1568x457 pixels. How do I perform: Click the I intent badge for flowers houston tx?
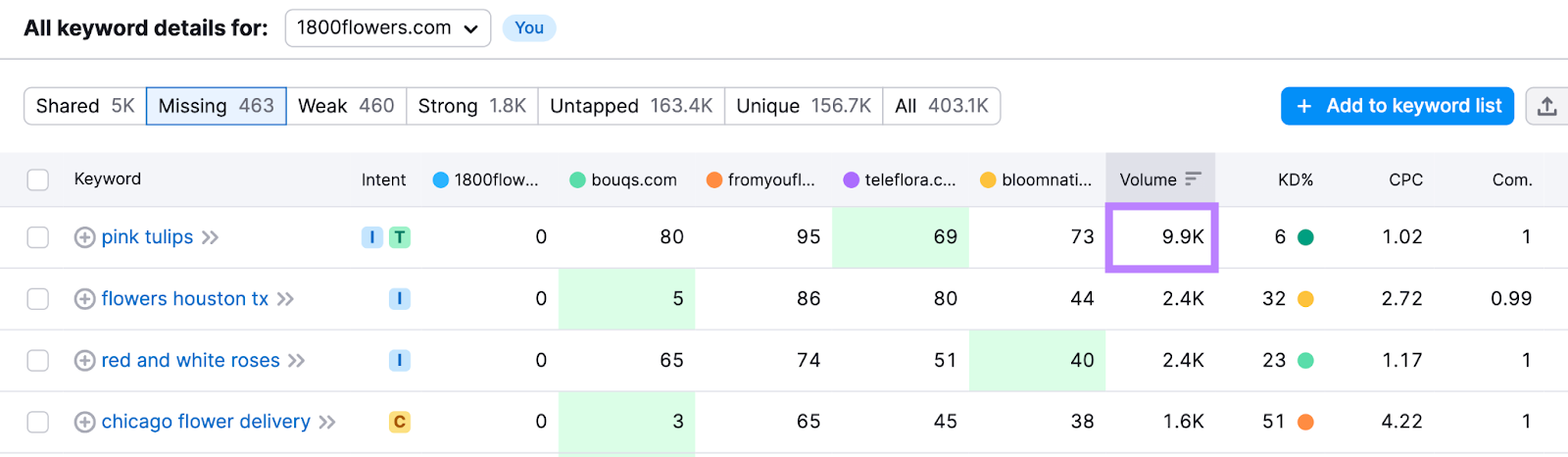pyautogui.click(x=400, y=299)
